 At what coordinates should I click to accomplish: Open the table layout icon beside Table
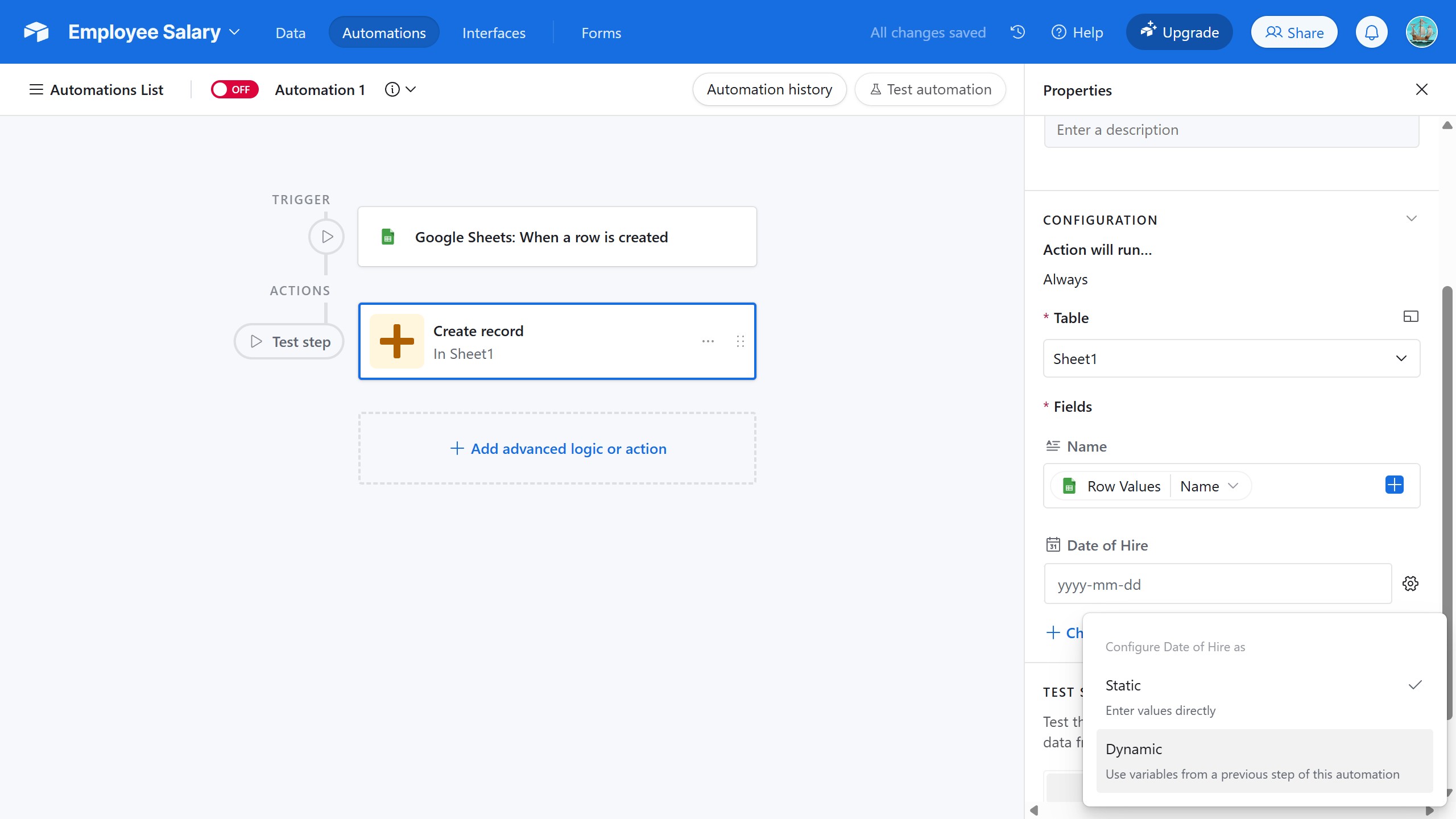pyautogui.click(x=1410, y=317)
